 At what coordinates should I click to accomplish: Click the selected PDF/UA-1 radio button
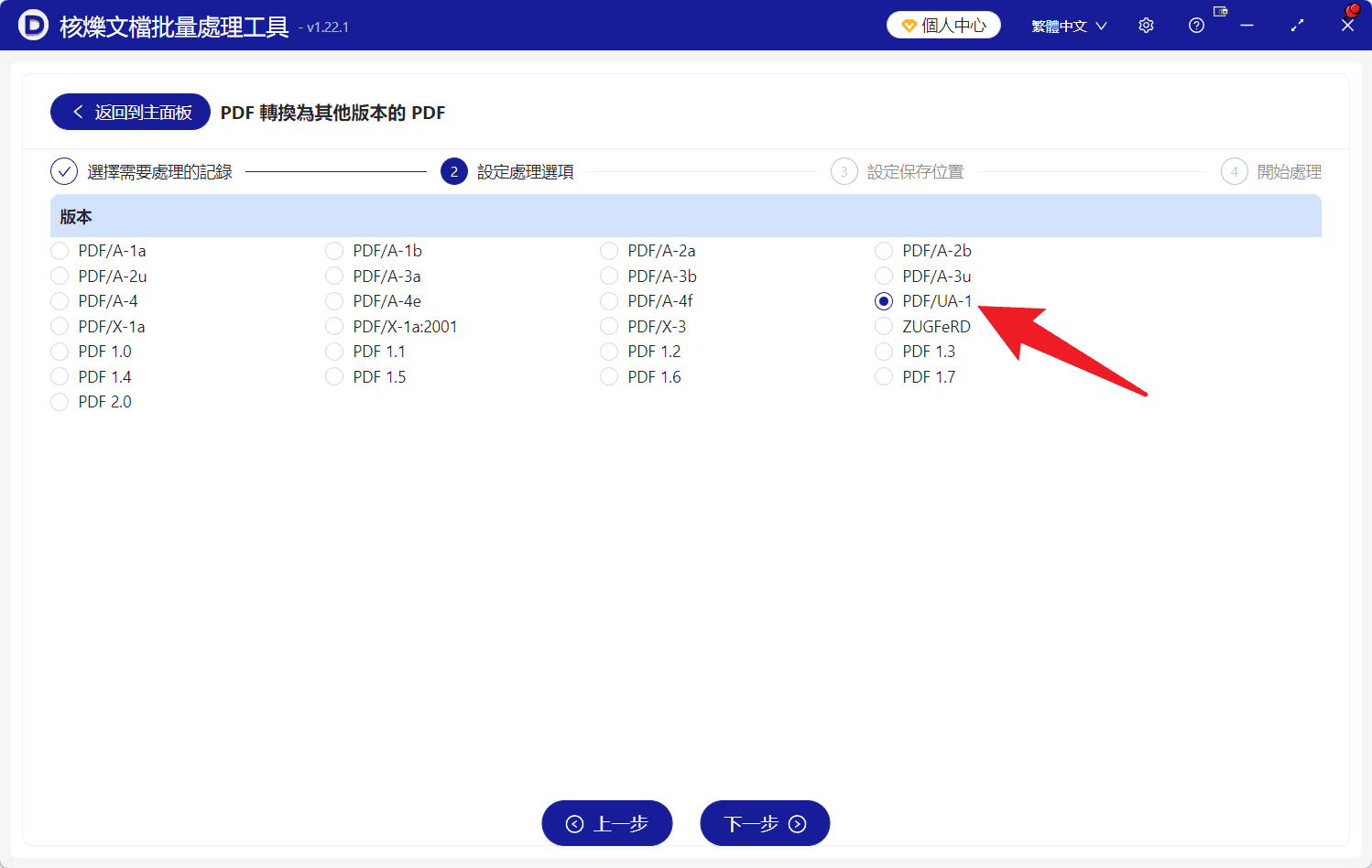(x=884, y=301)
